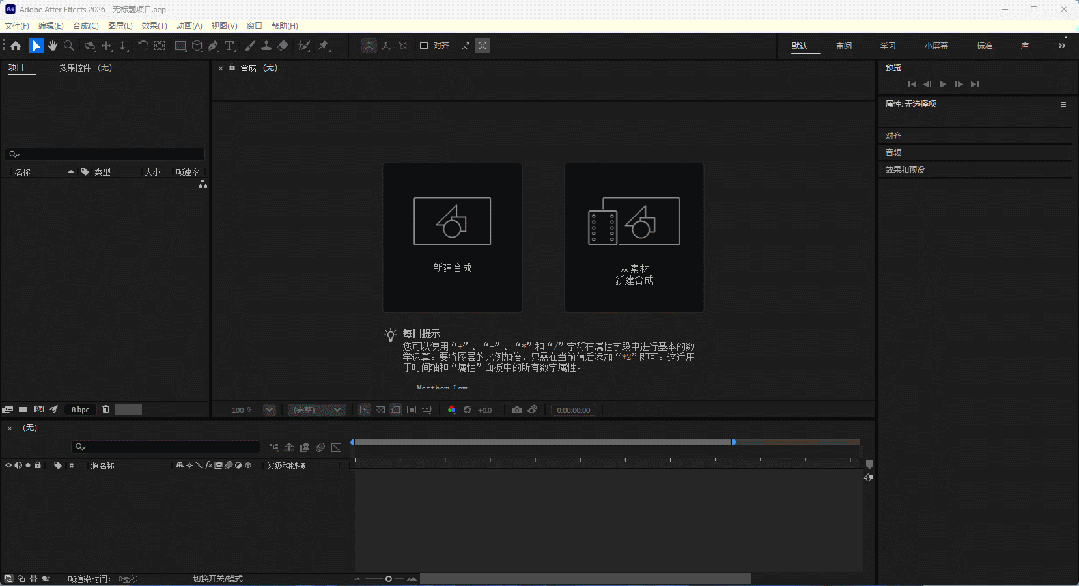The height and width of the screenshot is (586, 1079).
Task: Select the Pen tool
Action: [213, 46]
